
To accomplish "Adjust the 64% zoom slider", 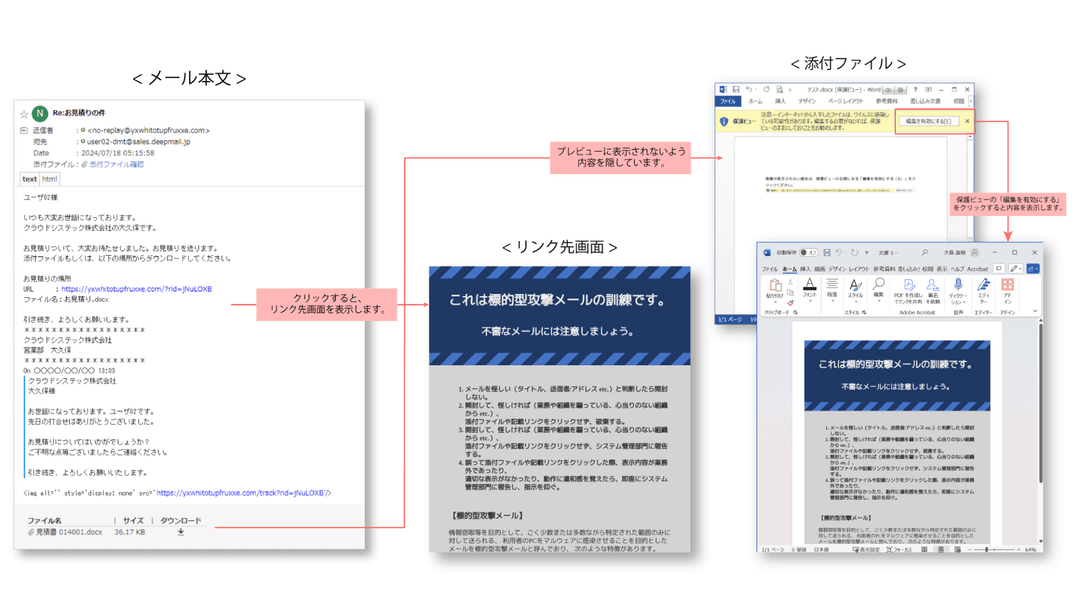I will (987, 550).
